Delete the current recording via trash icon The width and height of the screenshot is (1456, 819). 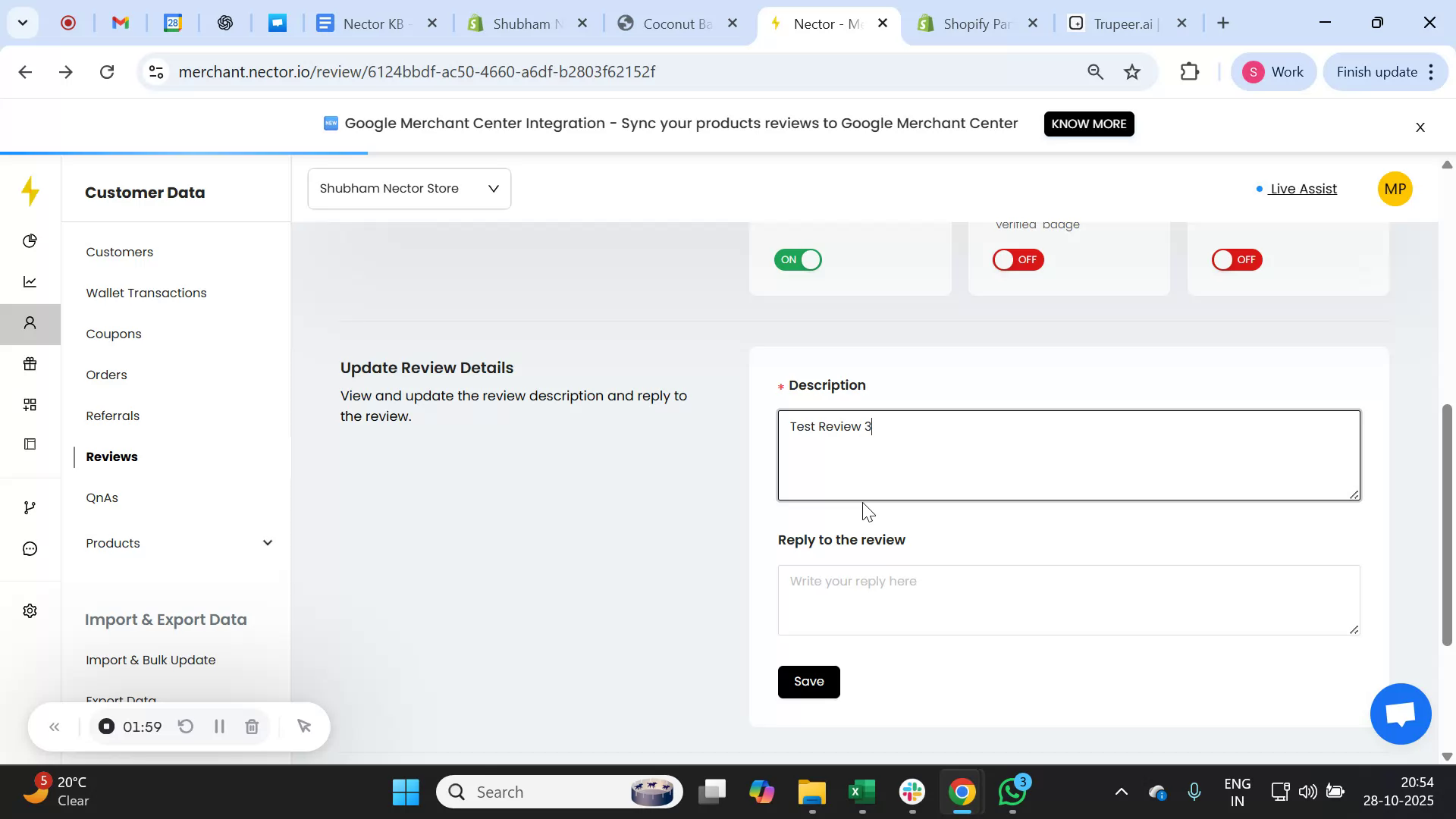[x=252, y=726]
